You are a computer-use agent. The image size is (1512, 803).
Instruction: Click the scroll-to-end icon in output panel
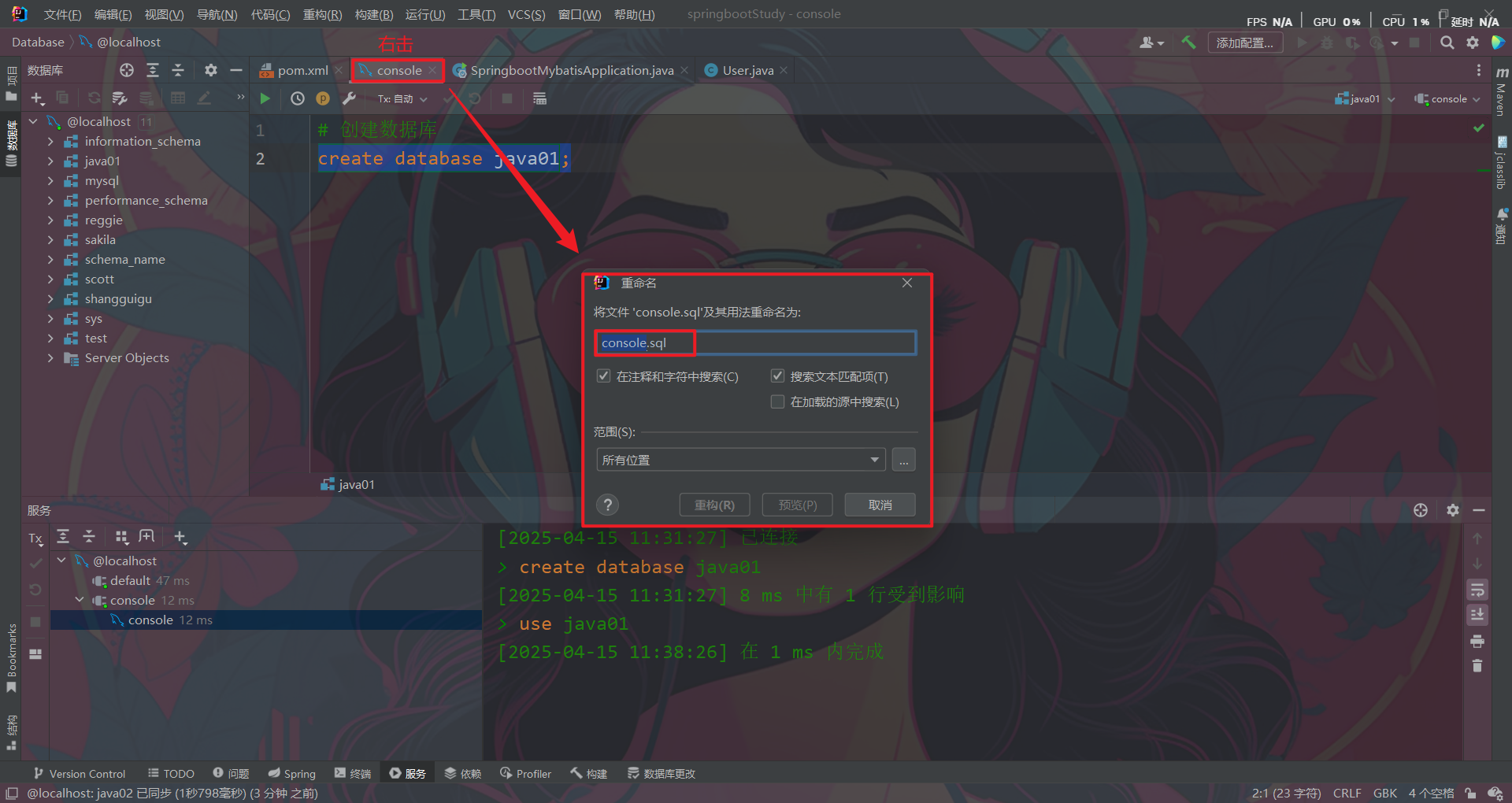tap(1477, 615)
